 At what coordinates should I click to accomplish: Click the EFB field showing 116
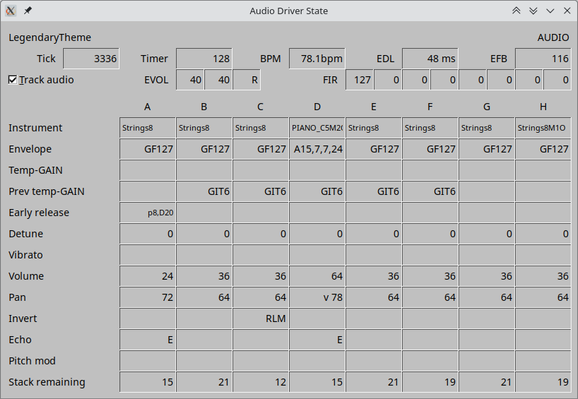click(x=543, y=58)
